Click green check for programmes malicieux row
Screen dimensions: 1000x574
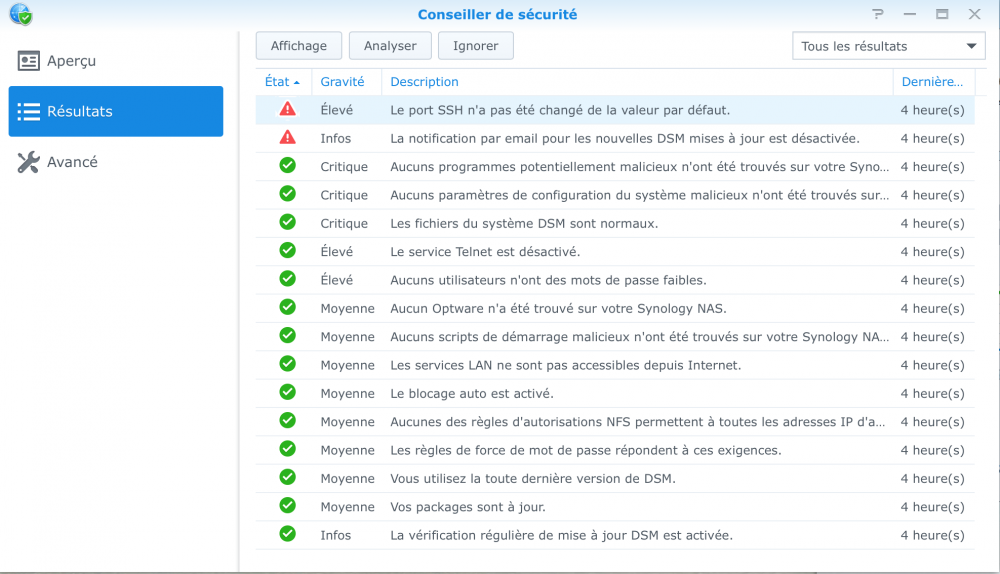(x=288, y=166)
